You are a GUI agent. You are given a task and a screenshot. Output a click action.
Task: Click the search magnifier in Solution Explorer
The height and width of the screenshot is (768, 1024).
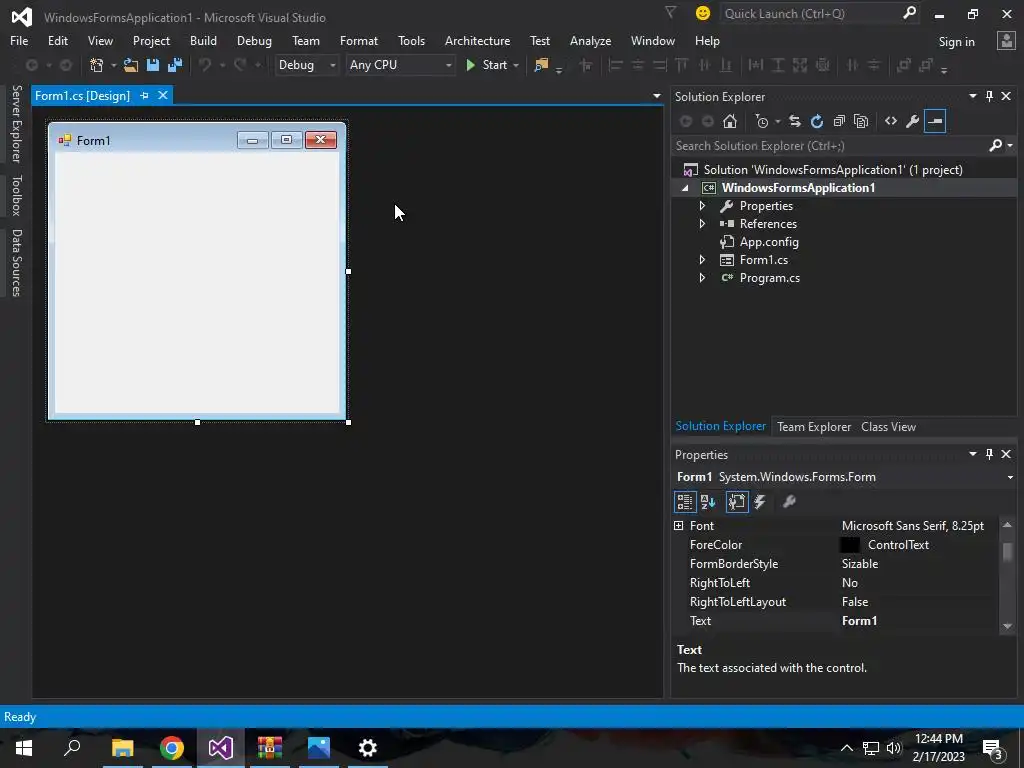995,145
